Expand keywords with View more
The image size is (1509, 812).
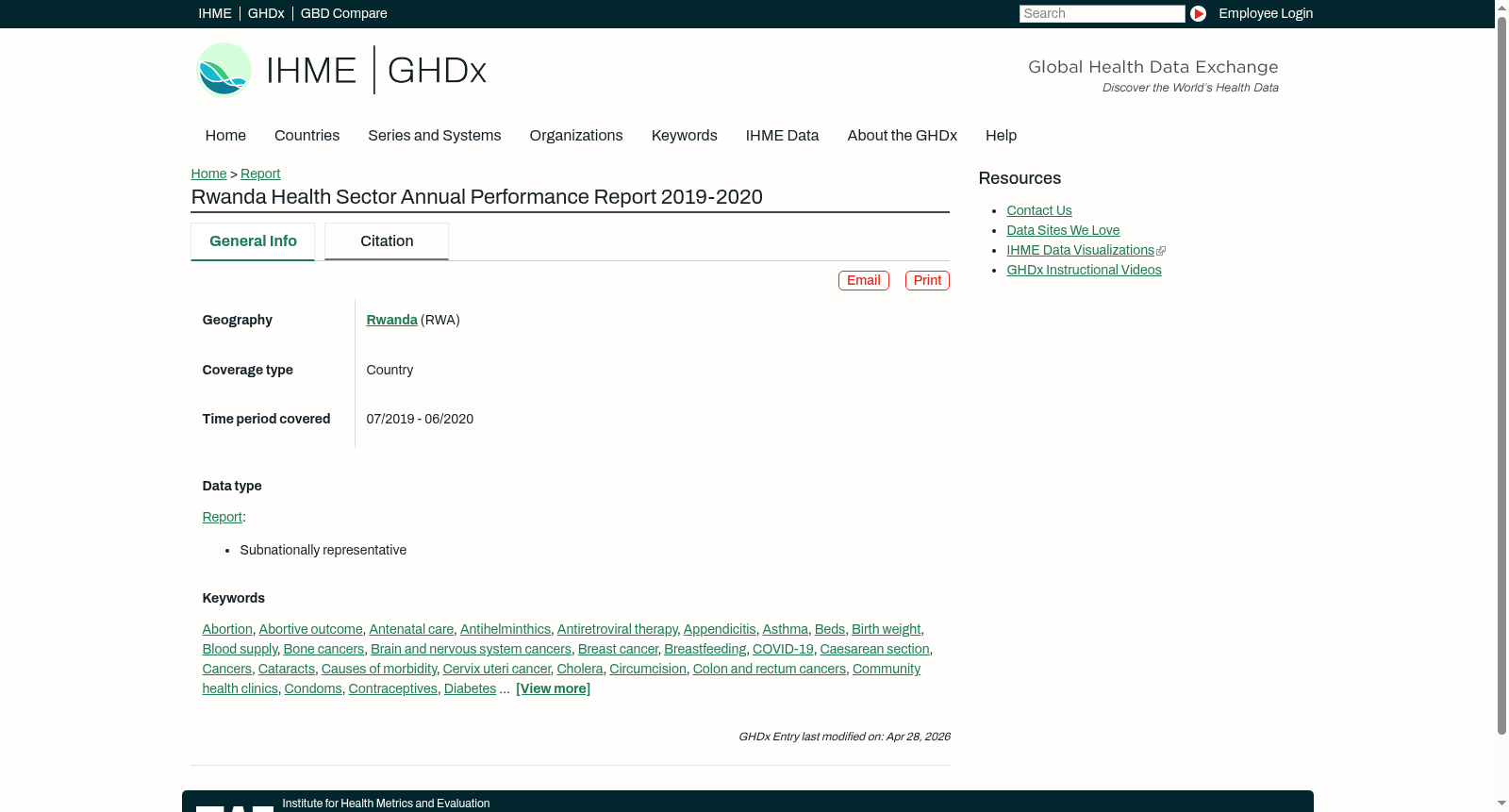tap(553, 688)
